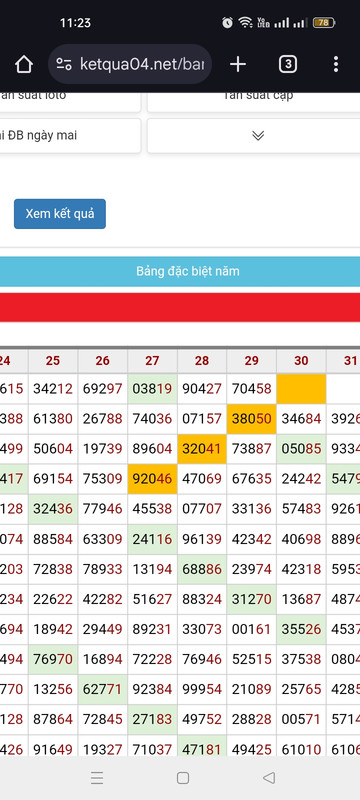Click cell 07157
Screen dimensions: 360x800
[x=202, y=419]
